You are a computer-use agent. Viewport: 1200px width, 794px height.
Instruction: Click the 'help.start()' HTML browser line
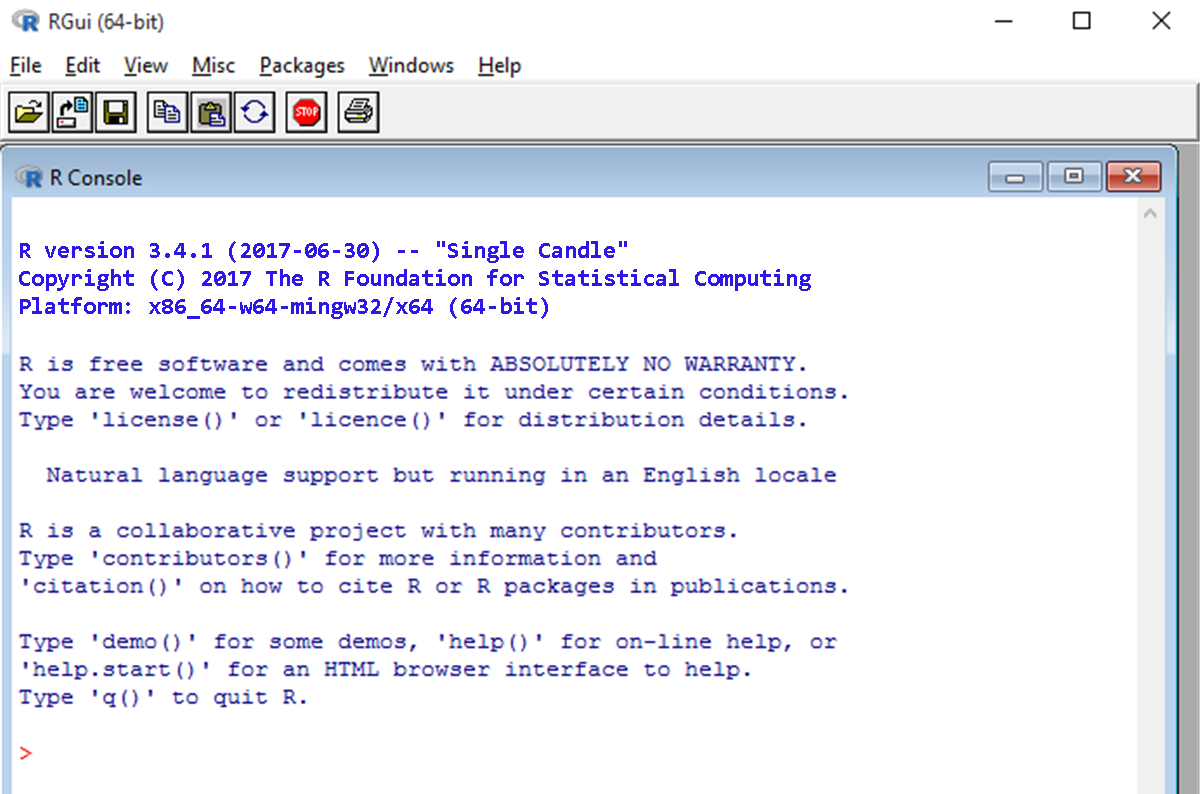pos(385,669)
